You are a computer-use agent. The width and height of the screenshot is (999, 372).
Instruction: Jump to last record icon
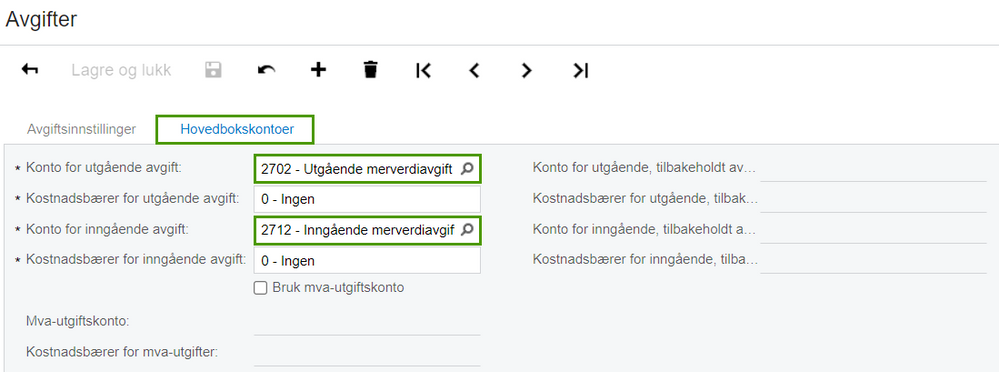coord(580,70)
